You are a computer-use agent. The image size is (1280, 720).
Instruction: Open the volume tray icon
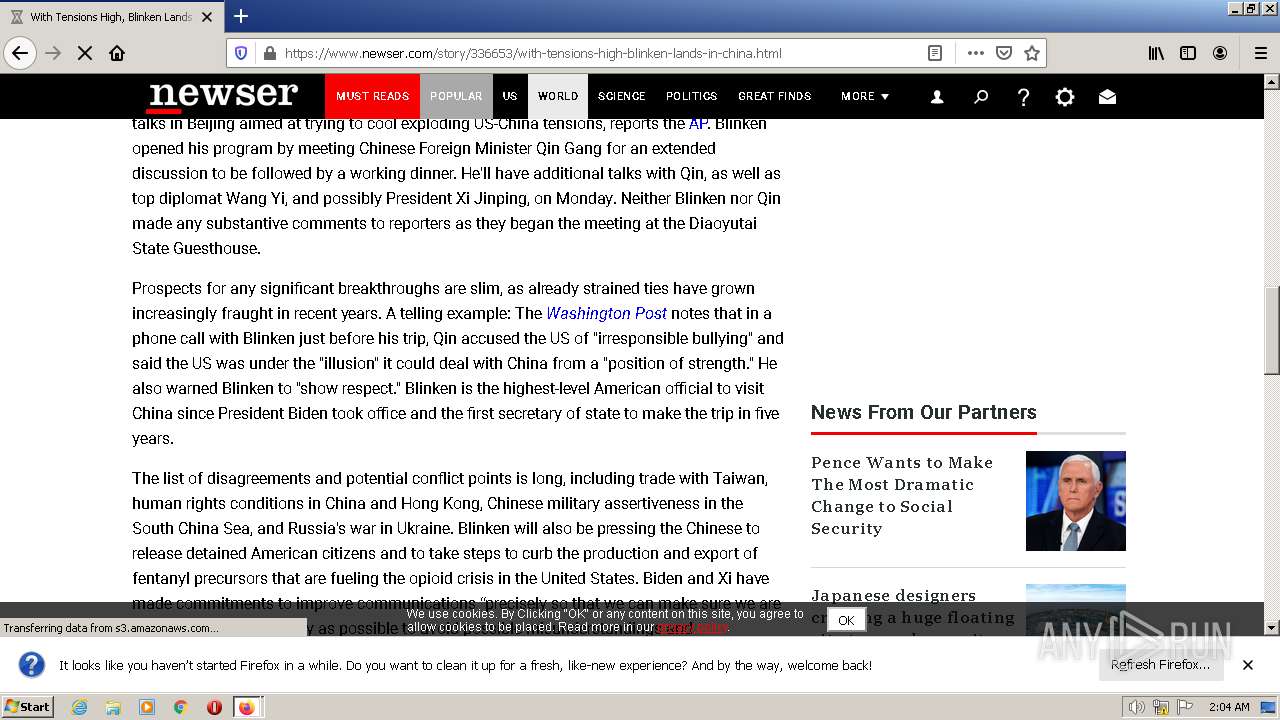(x=1137, y=707)
